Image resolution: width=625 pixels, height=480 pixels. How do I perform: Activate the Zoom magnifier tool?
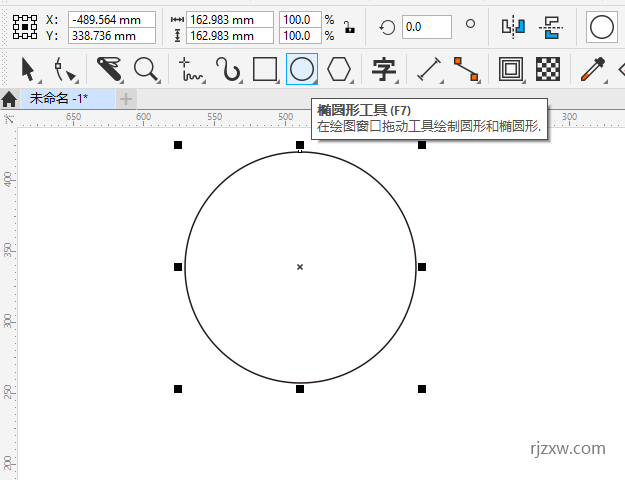pos(147,69)
